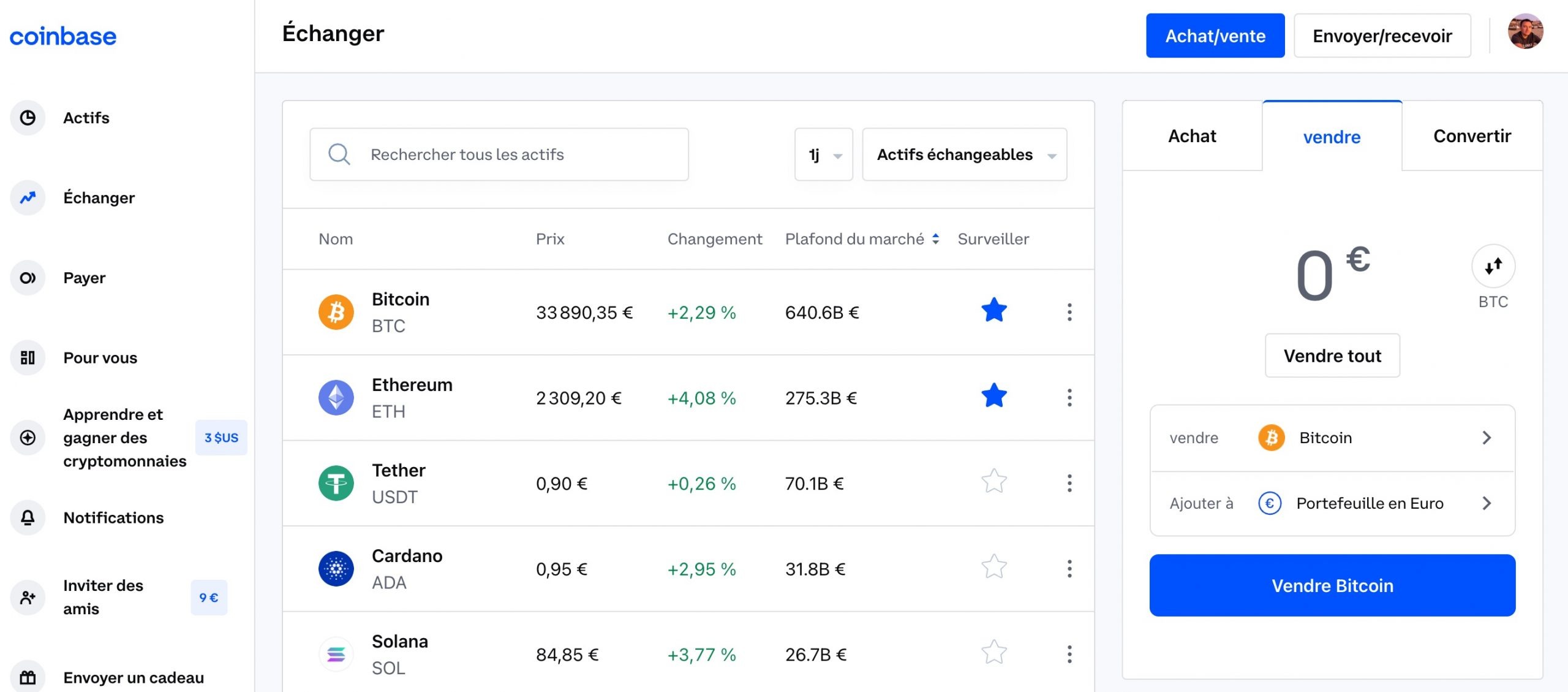This screenshot has width=1568, height=692.
Task: Sort by Plafond du marché column
Action: (x=862, y=239)
